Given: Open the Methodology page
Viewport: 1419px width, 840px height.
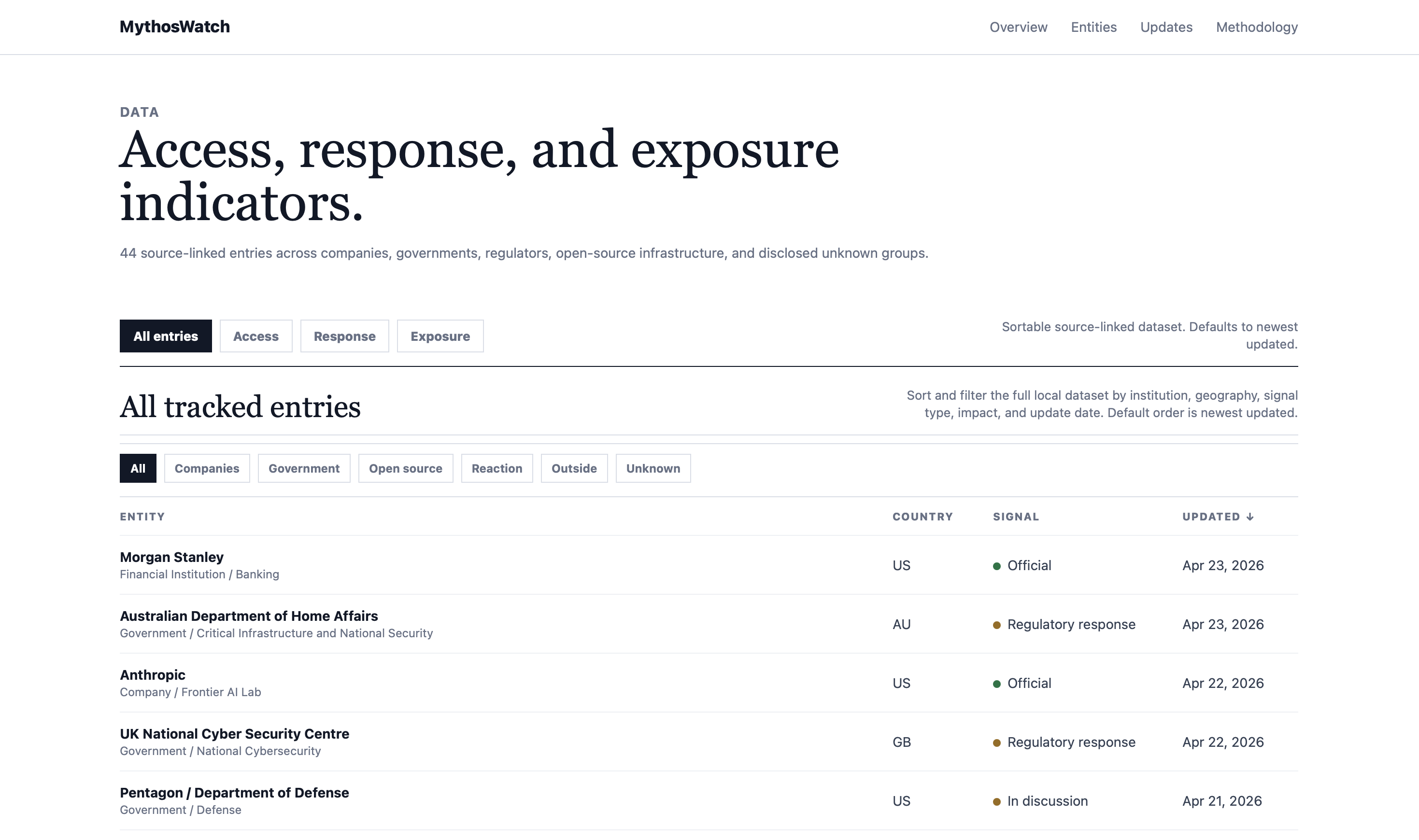Looking at the screenshot, I should (1257, 27).
